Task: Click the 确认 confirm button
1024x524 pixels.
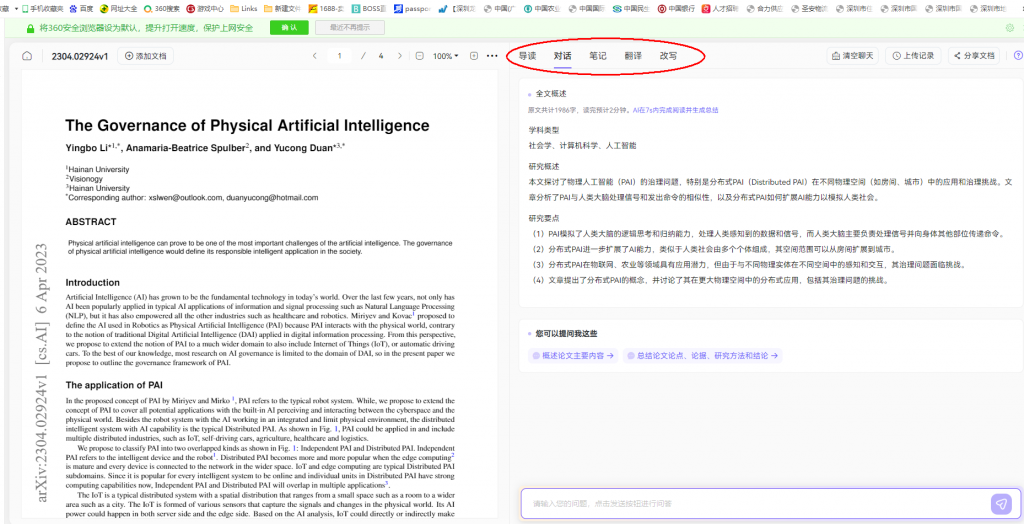Action: 289,28
